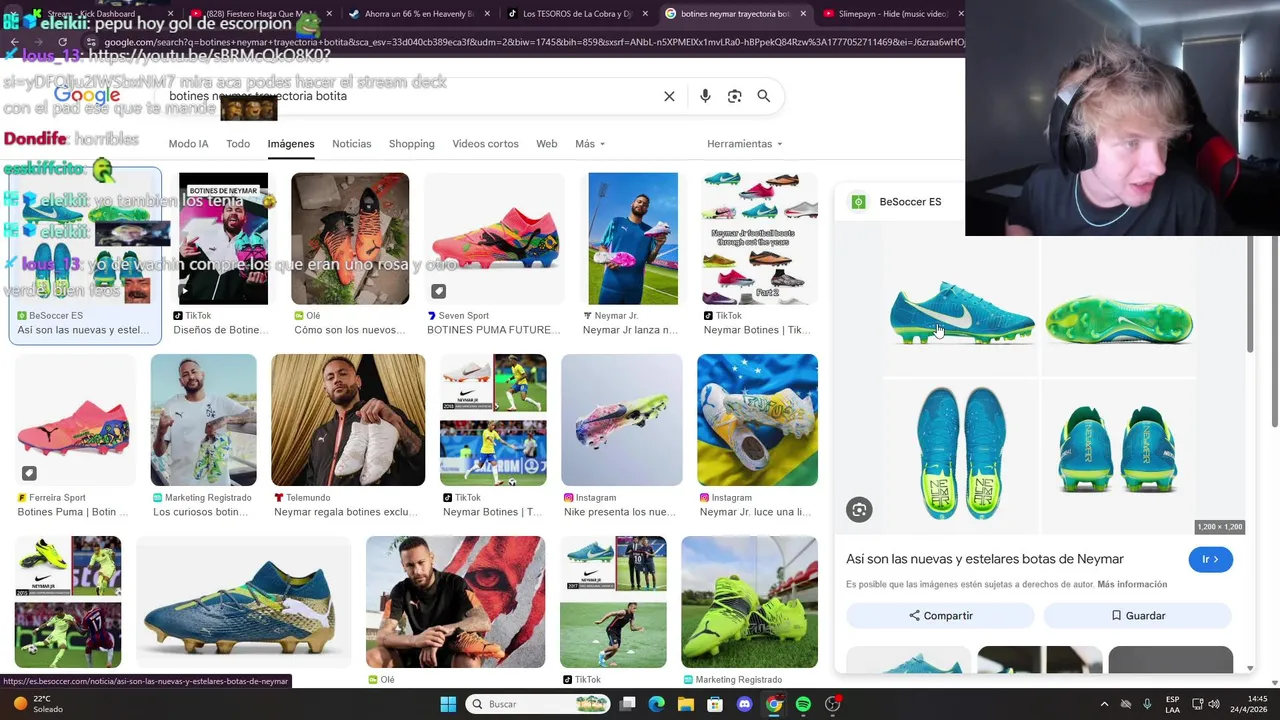This screenshot has width=1280, height=720.
Task: Open TikTok Diseños de Botines thumbnail
Action: click(223, 239)
